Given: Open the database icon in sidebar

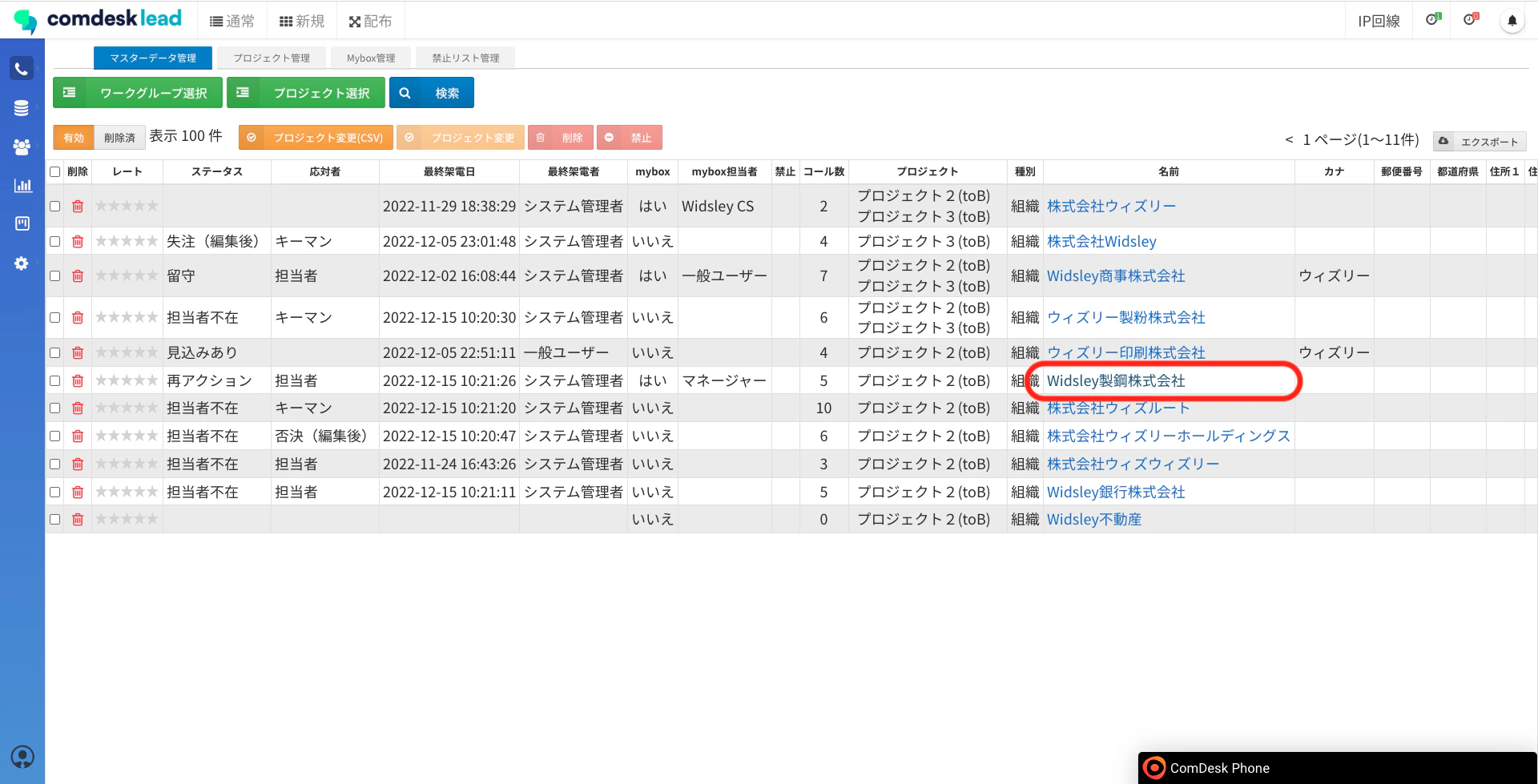Looking at the screenshot, I should (x=22, y=108).
